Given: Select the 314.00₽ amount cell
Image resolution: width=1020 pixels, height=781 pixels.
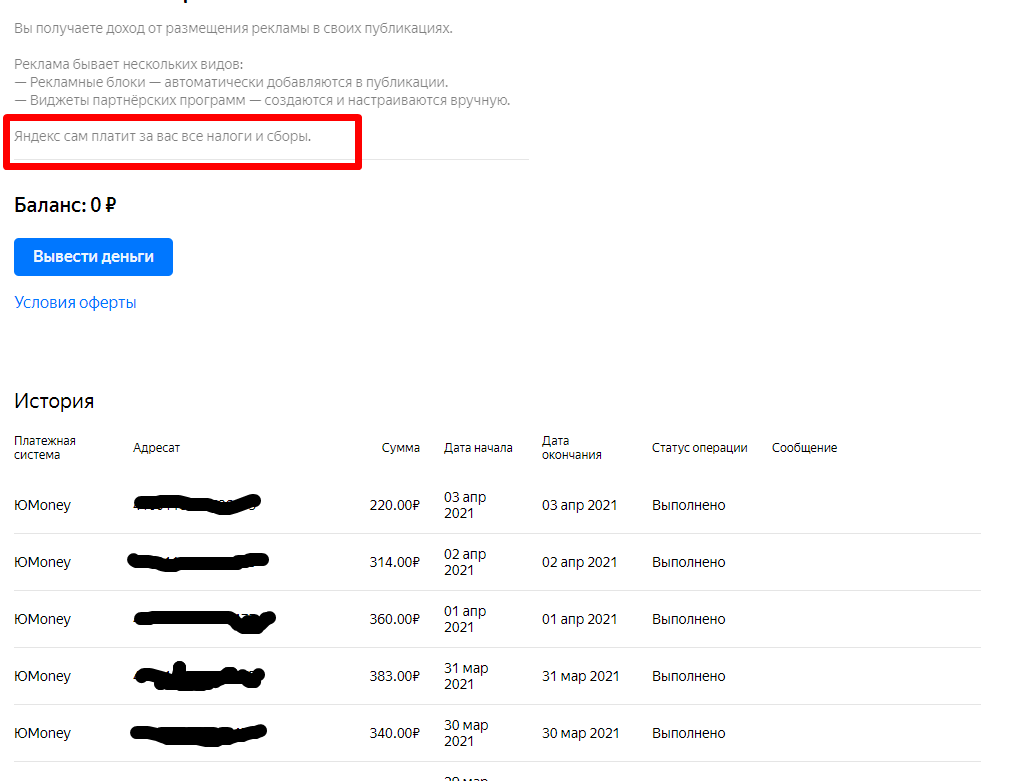Looking at the screenshot, I should (x=394, y=562).
